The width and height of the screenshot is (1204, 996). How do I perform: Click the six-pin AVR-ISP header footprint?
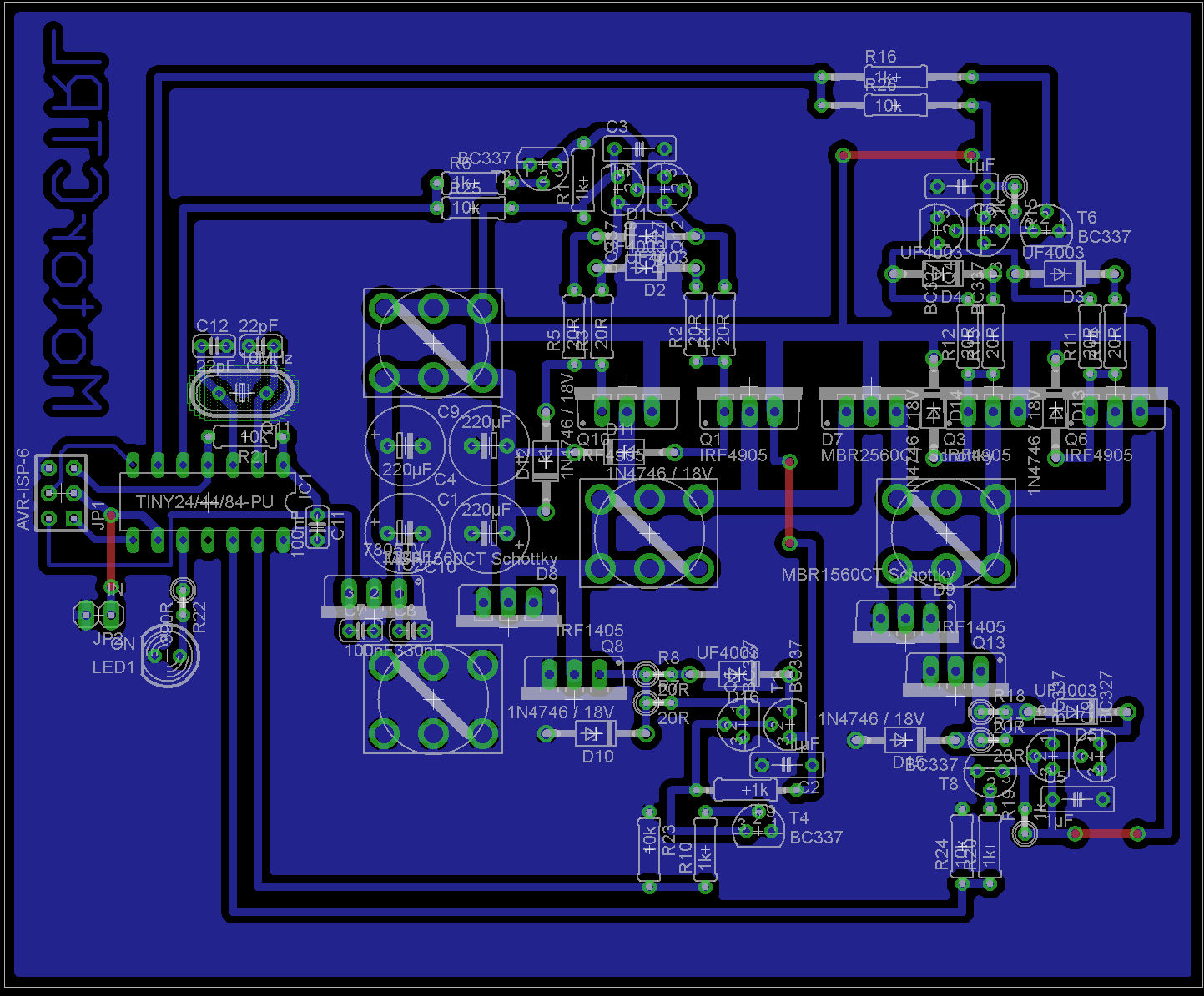point(61,493)
